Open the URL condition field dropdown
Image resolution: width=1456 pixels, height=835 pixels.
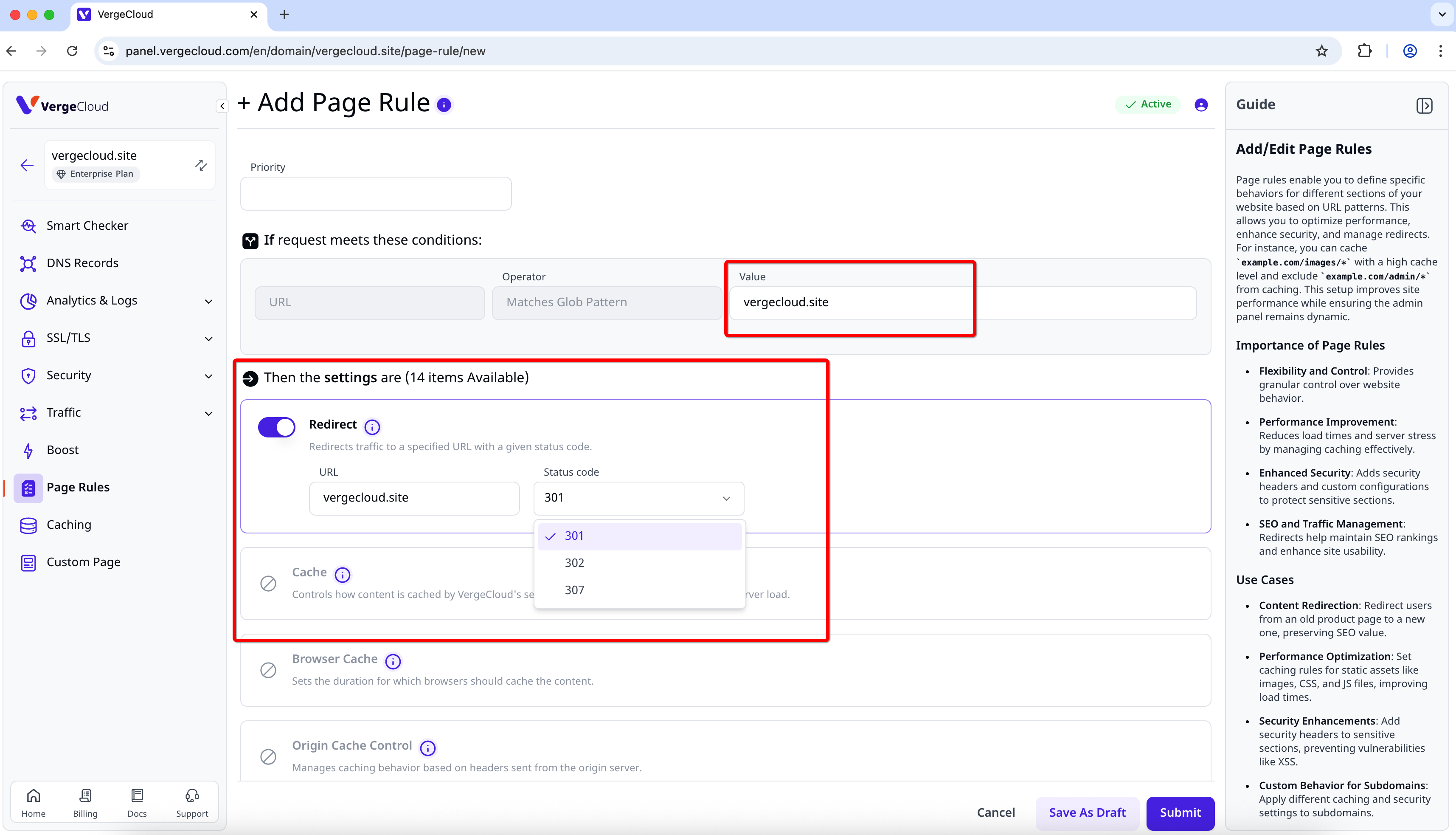tap(370, 302)
